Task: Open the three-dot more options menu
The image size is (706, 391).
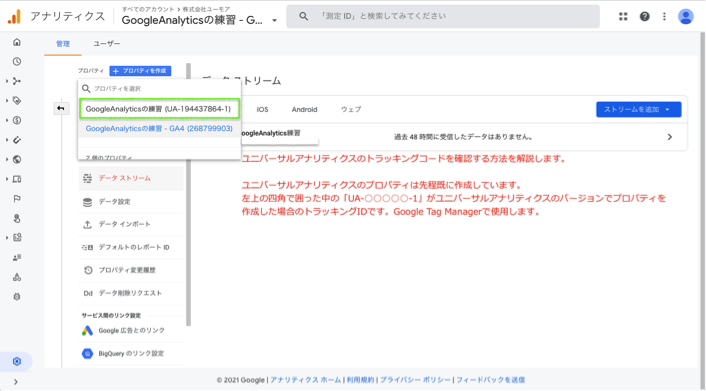Action: [x=665, y=17]
